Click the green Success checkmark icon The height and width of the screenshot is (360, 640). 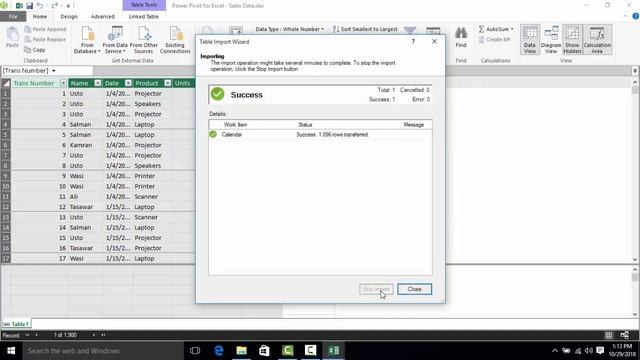pyautogui.click(x=218, y=94)
